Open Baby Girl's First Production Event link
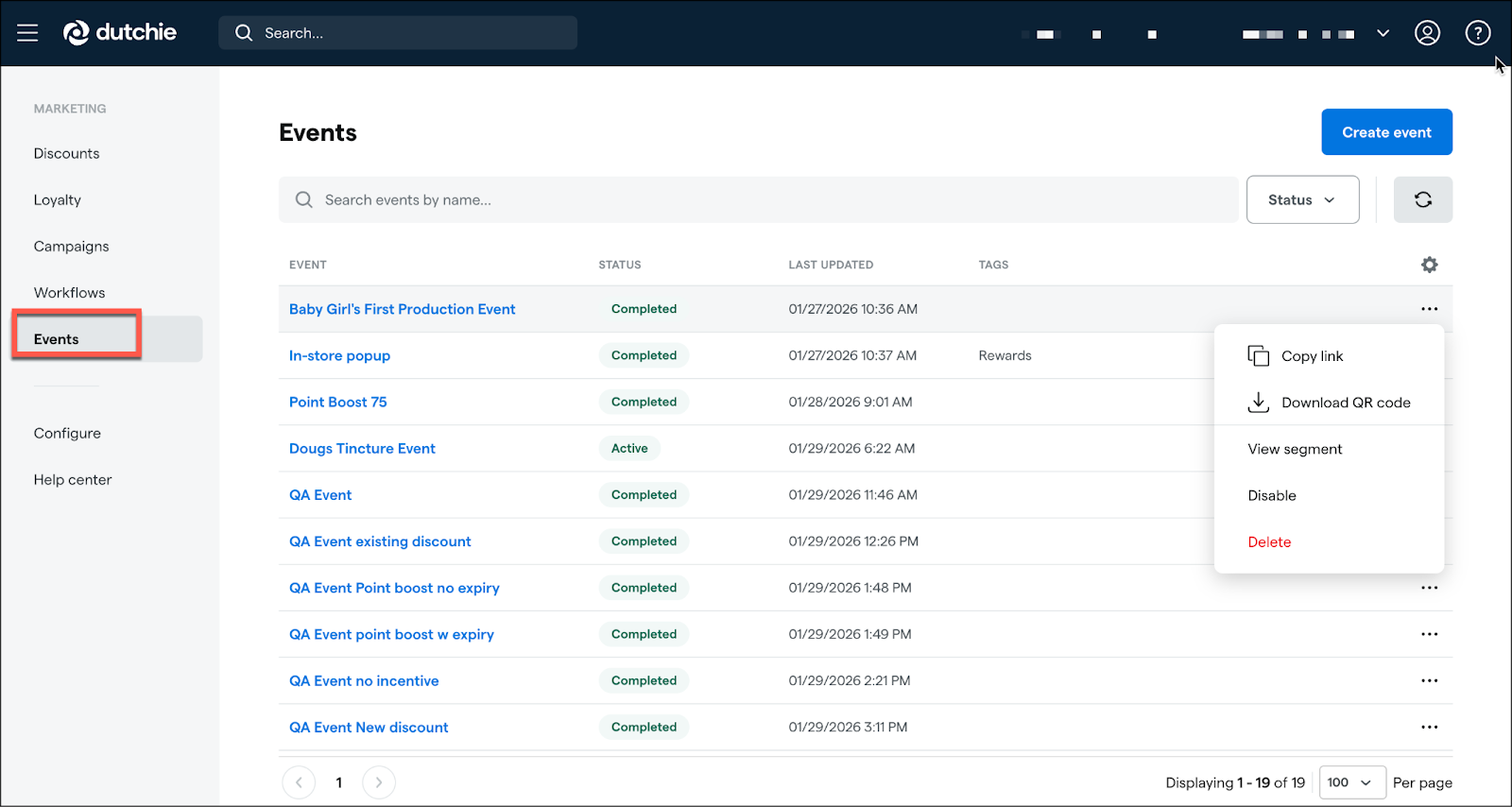This screenshot has height=807, width=1512. pyautogui.click(x=403, y=309)
